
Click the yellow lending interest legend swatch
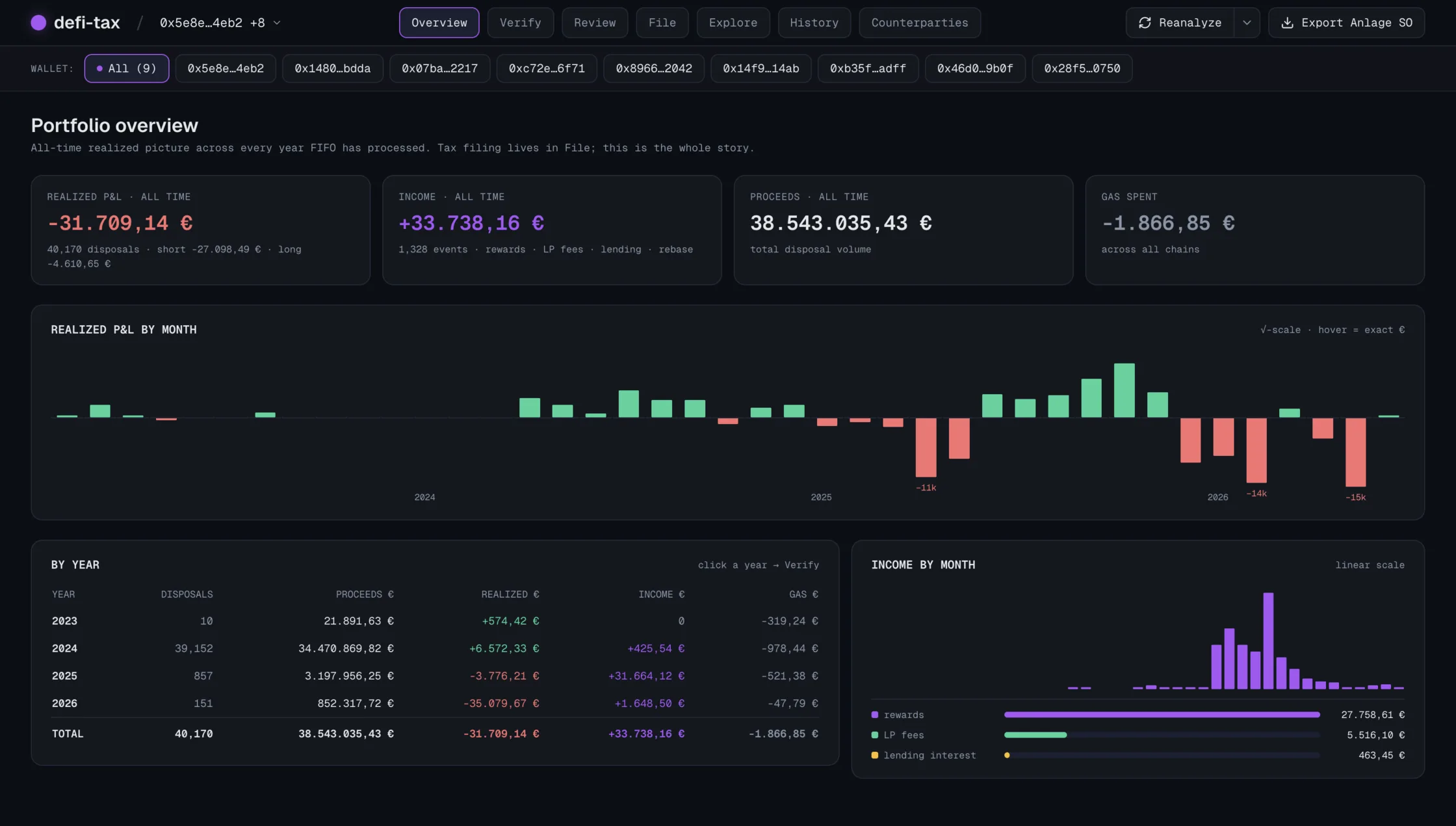point(875,755)
